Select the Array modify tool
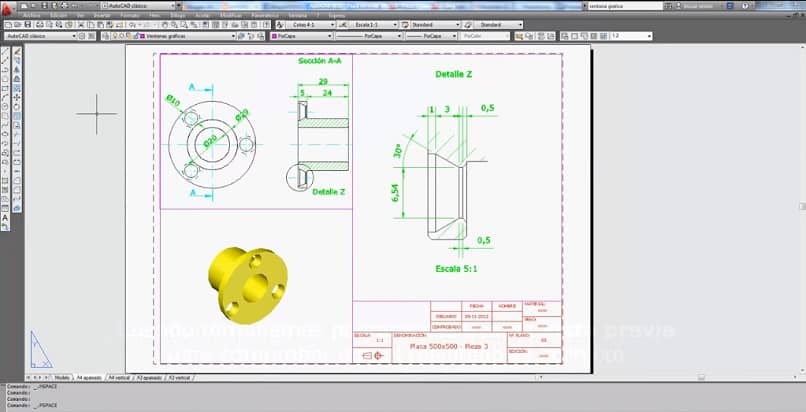Viewport: 806px width, 412px height. [17, 88]
